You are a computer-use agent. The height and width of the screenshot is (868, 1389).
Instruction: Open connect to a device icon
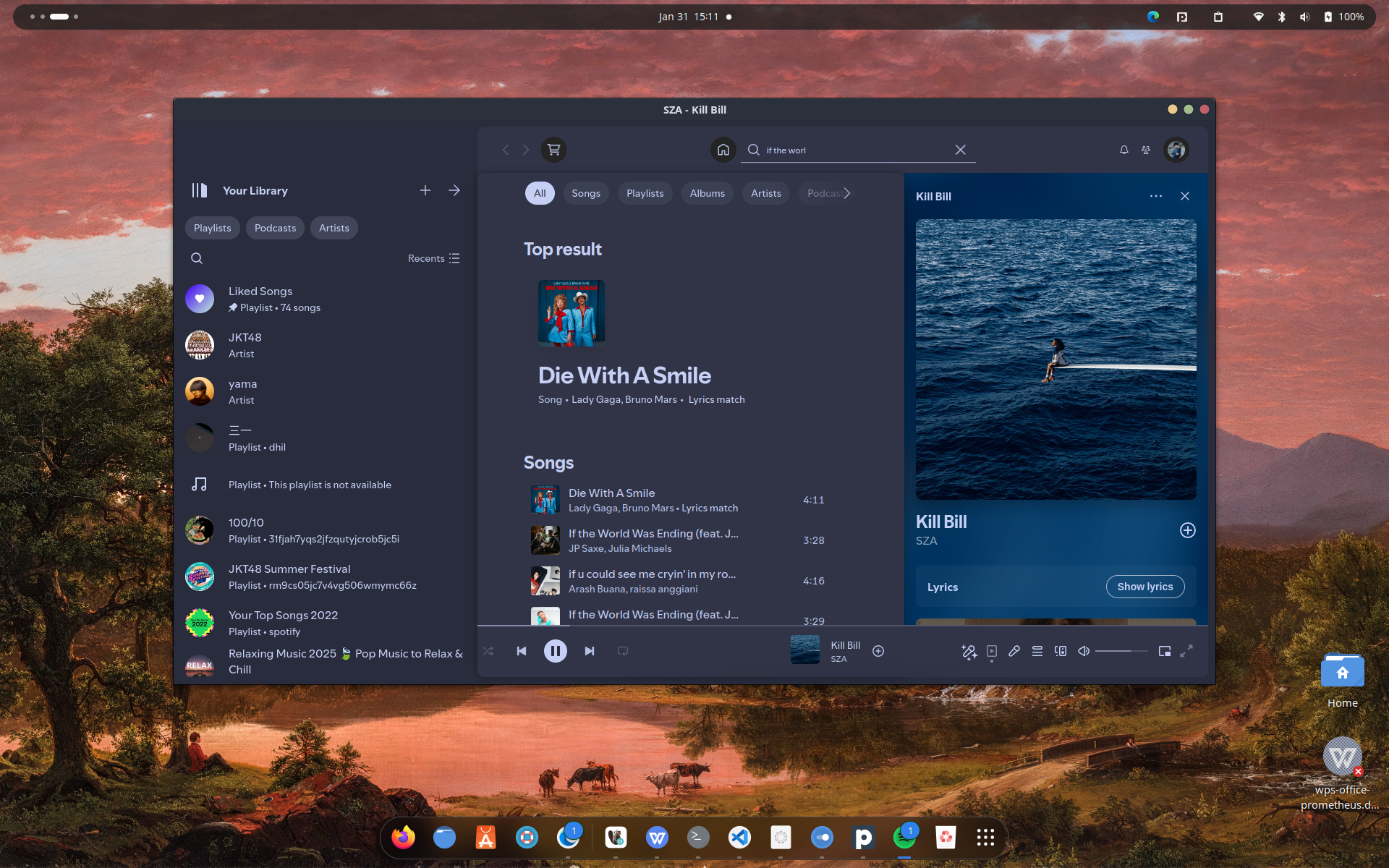click(1061, 651)
